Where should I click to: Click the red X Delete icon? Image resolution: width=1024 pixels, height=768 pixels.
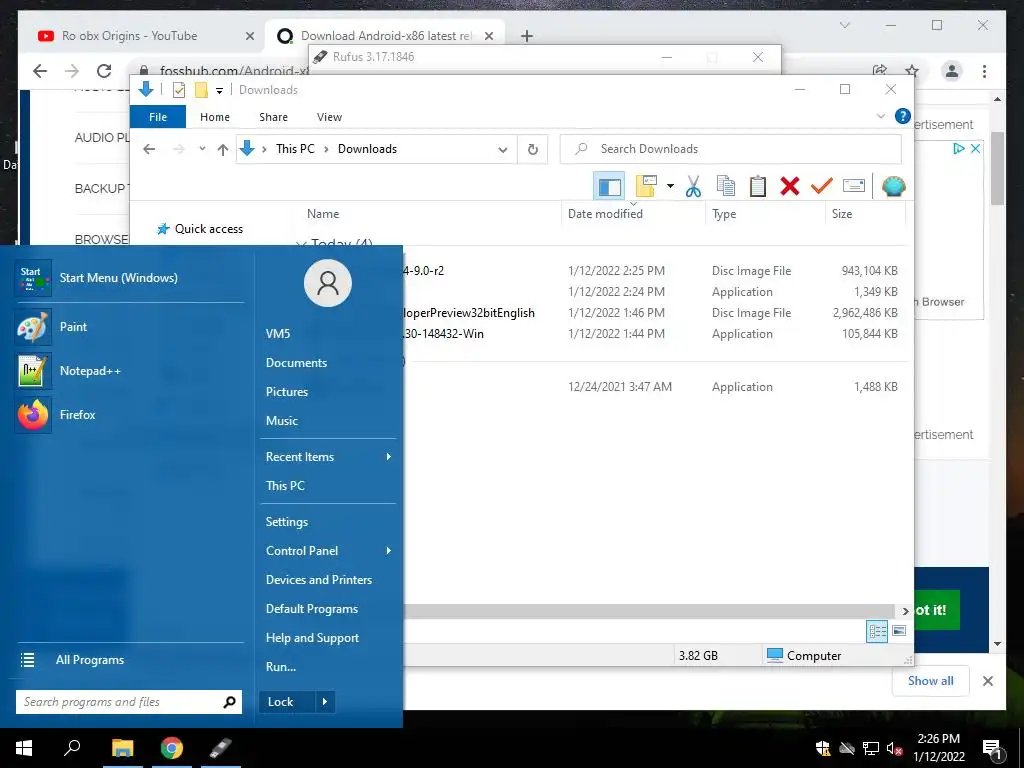790,186
